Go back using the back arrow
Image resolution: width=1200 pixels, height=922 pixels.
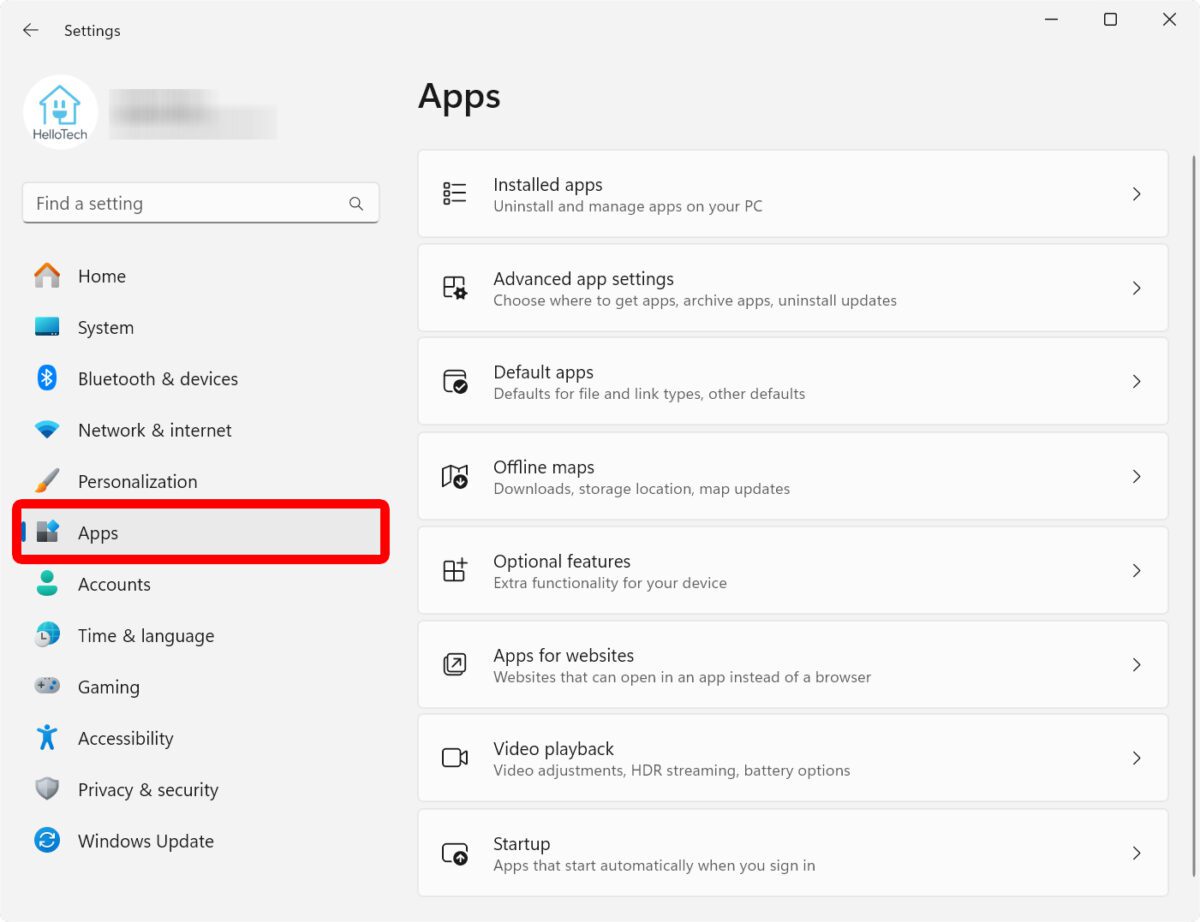pos(31,31)
